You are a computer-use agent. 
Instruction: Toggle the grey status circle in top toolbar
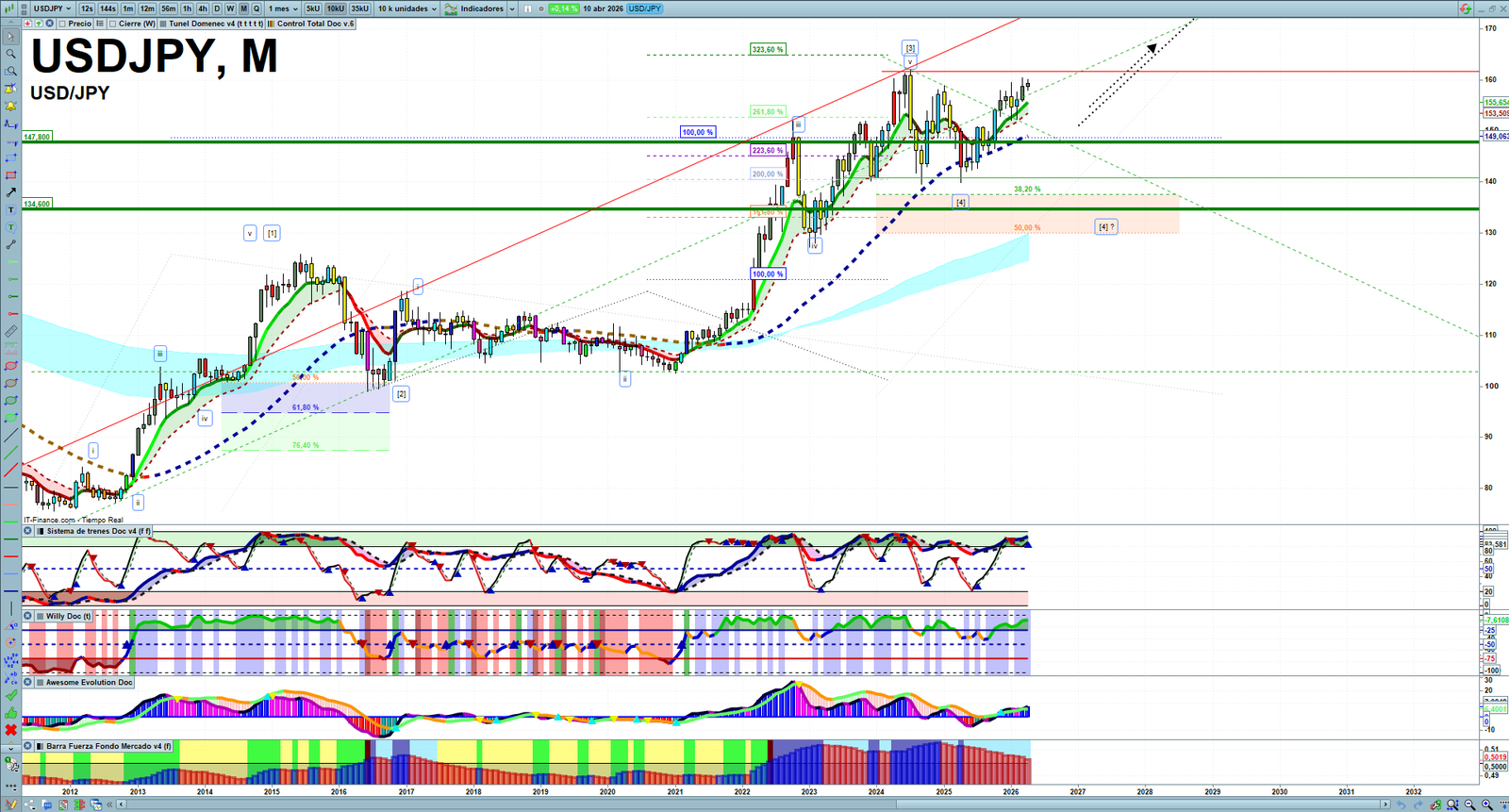(x=541, y=8)
